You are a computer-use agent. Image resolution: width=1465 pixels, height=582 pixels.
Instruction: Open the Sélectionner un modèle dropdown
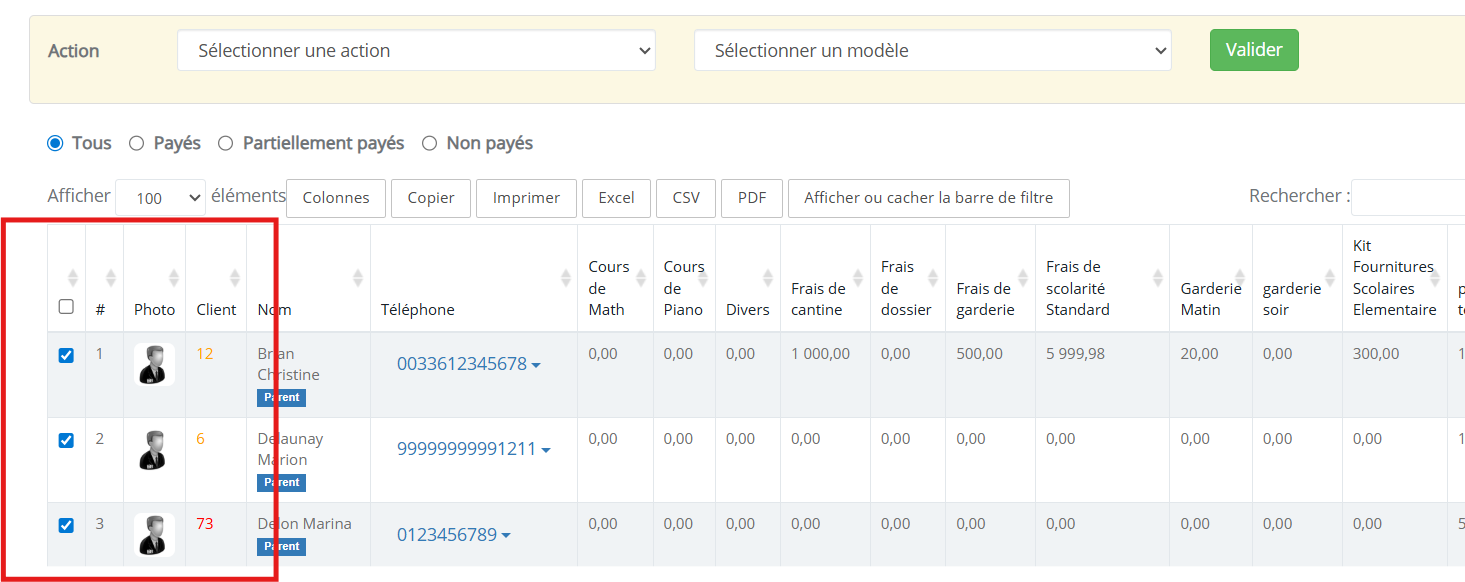tap(932, 51)
